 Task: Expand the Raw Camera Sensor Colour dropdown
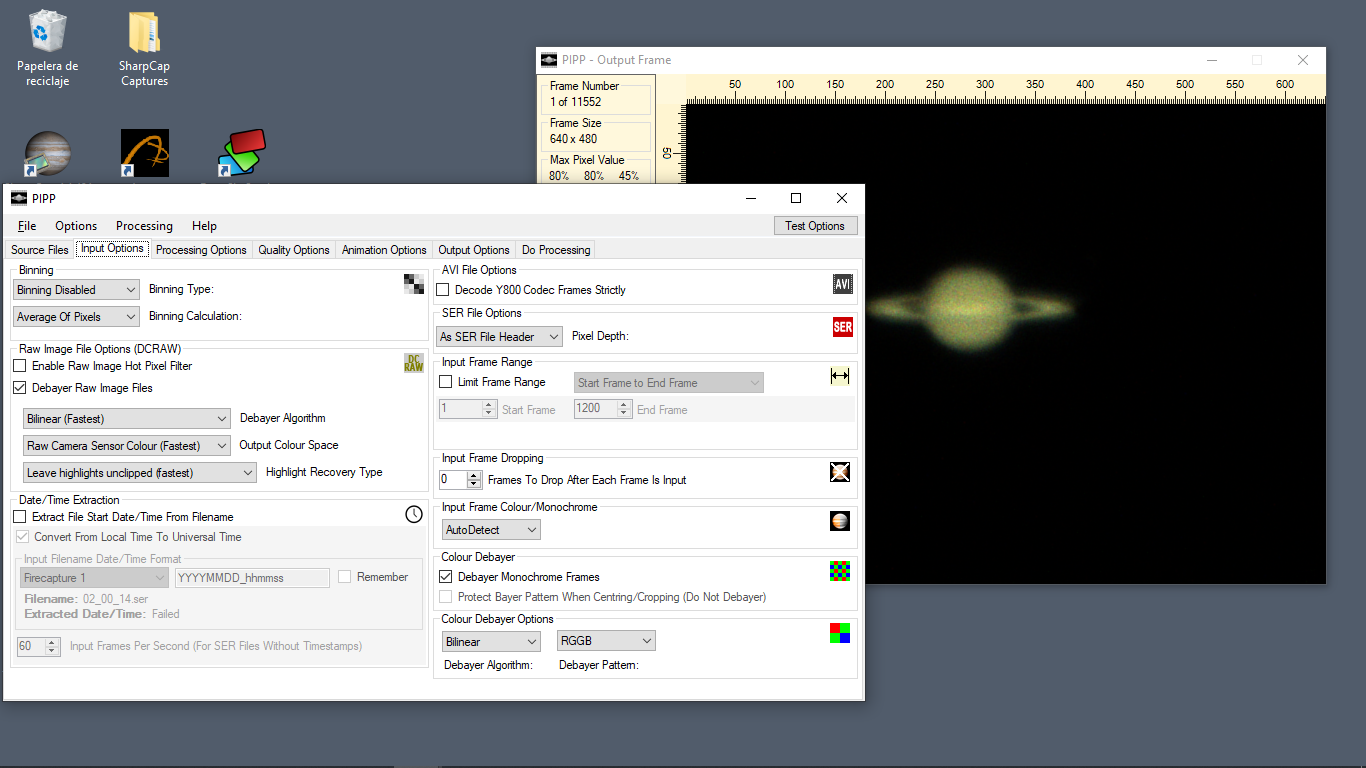(127, 446)
